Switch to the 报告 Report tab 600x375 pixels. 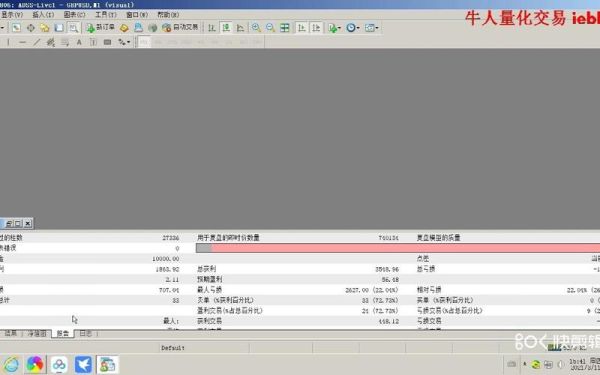tap(63, 334)
